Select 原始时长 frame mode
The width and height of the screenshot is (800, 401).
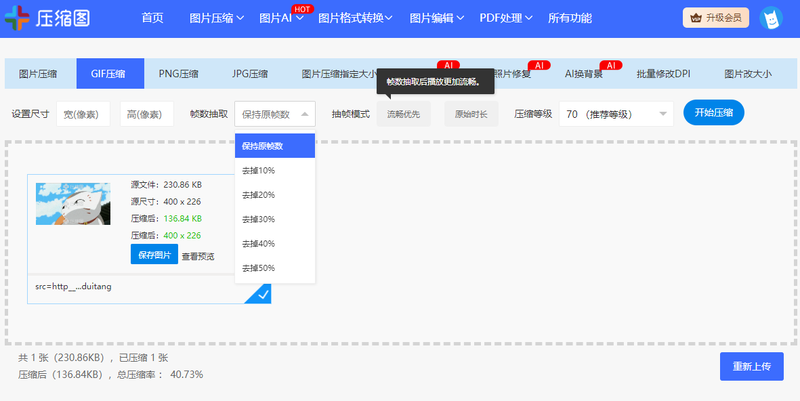[470, 114]
